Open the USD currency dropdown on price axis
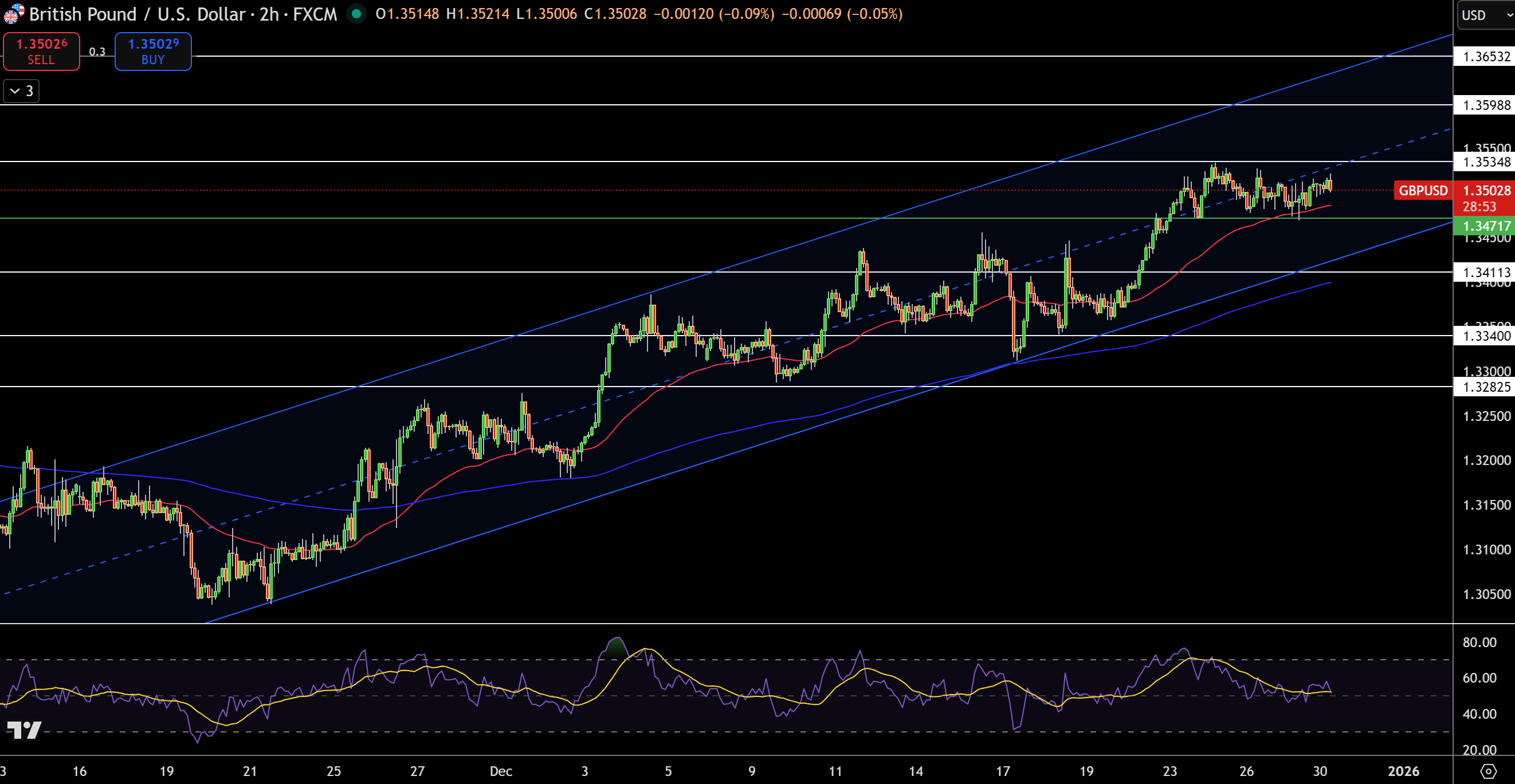The image size is (1515, 784). click(1482, 15)
